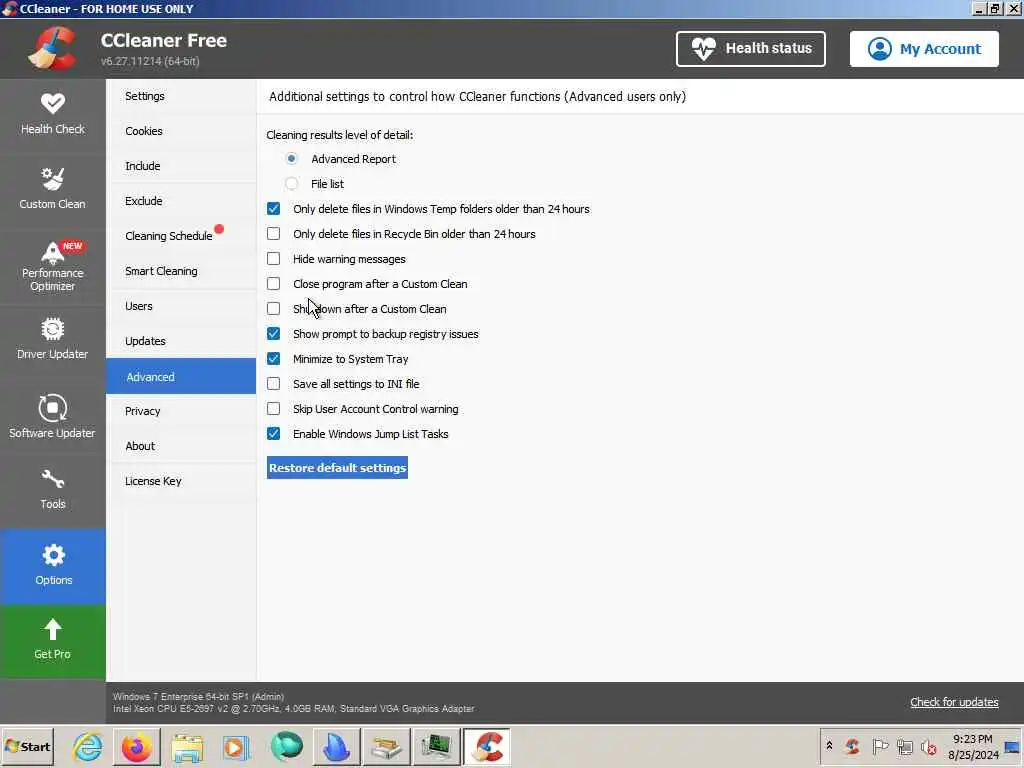1024x768 pixels.
Task: Select the Advanced Report radio button
Action: (291, 159)
